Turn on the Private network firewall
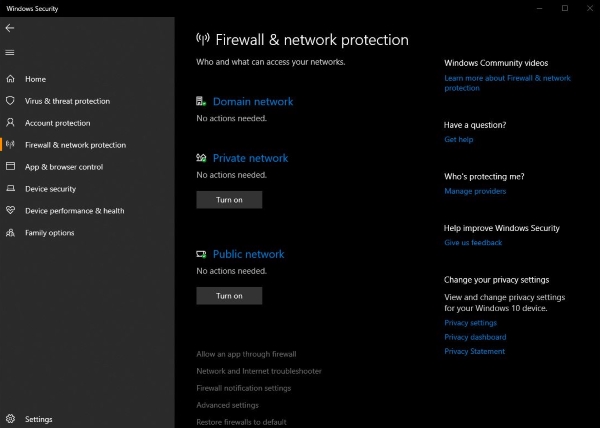Image resolution: width=600 pixels, height=428 pixels. 229,200
